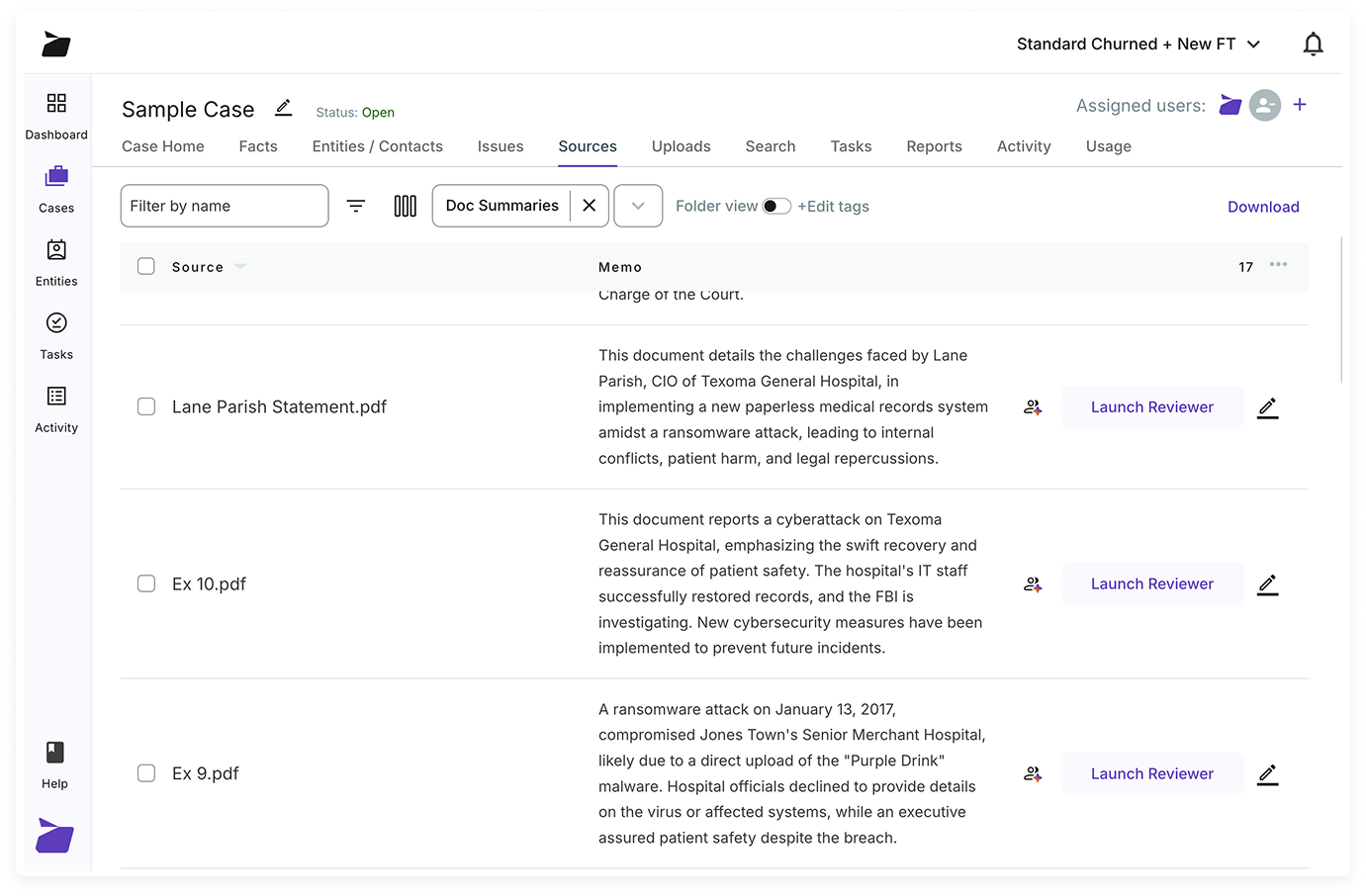Tick the select-all Source checkbox
This screenshot has height=896, width=1366.
click(146, 266)
